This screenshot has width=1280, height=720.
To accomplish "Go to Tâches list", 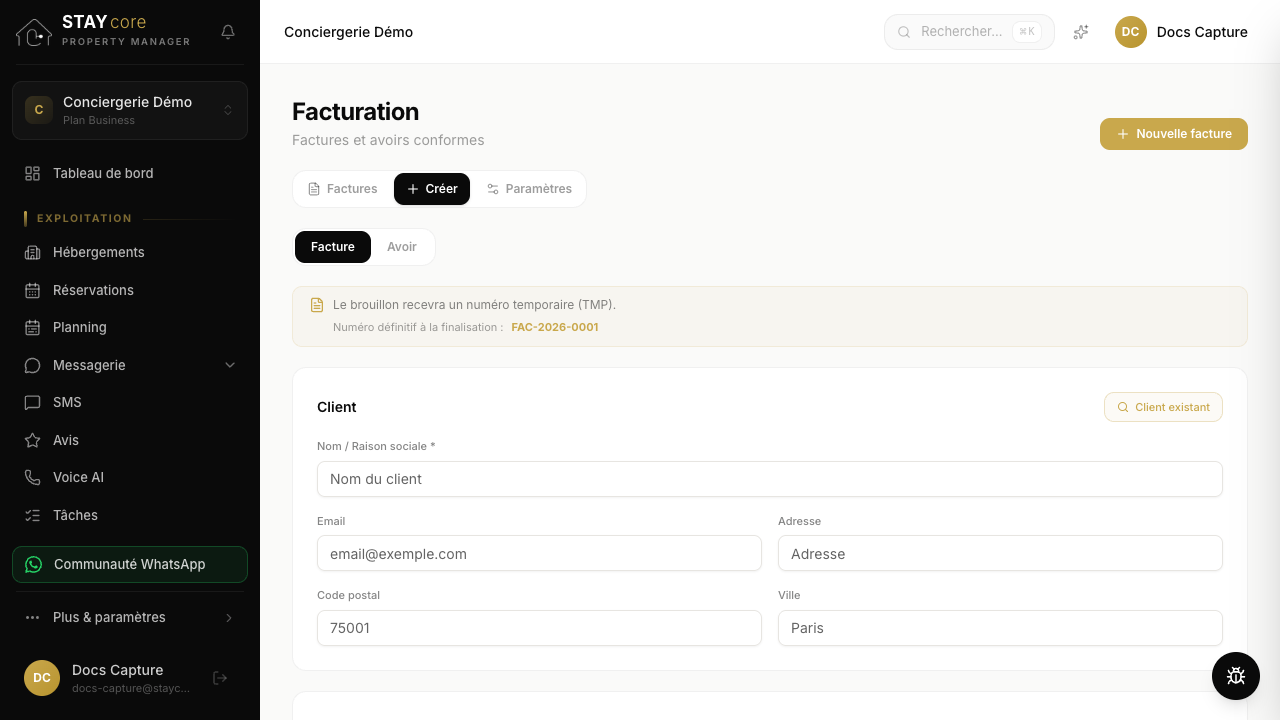I will point(130,515).
